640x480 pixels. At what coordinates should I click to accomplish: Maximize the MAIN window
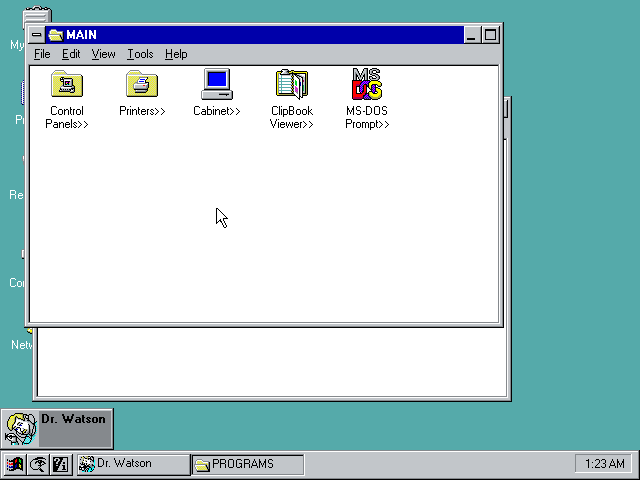coord(490,35)
